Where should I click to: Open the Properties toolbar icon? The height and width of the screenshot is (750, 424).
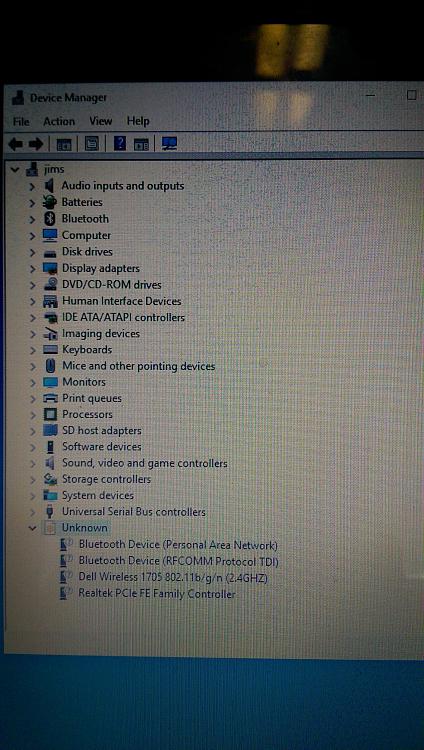[x=91, y=143]
